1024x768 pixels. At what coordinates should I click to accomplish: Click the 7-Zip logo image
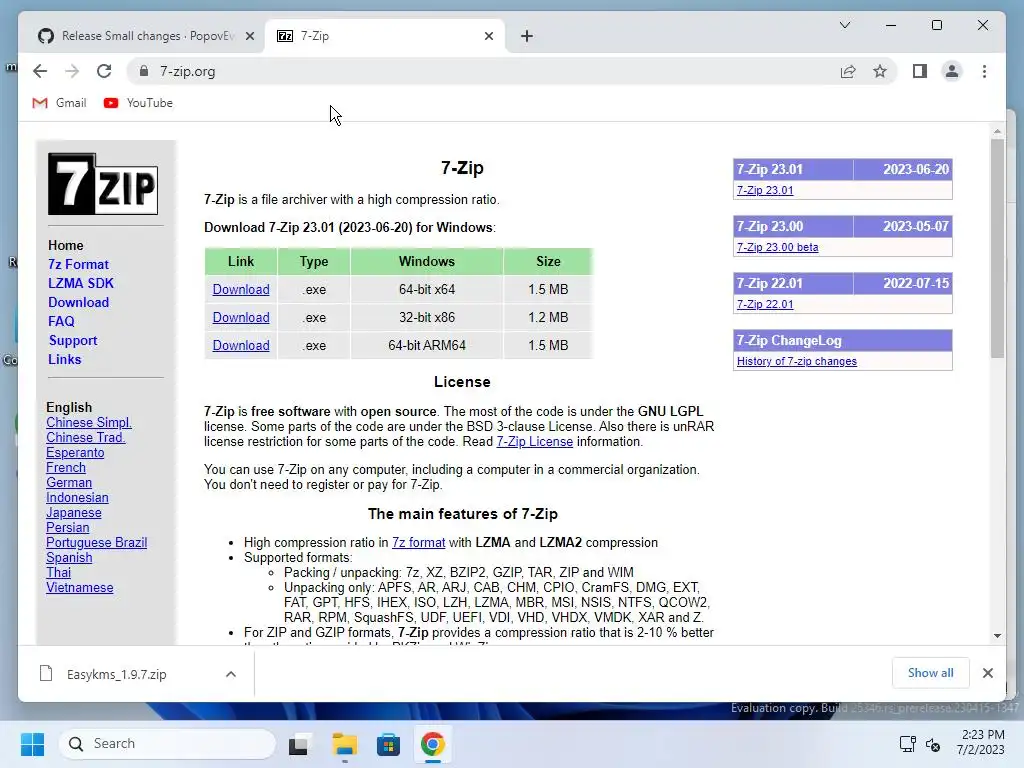103,184
